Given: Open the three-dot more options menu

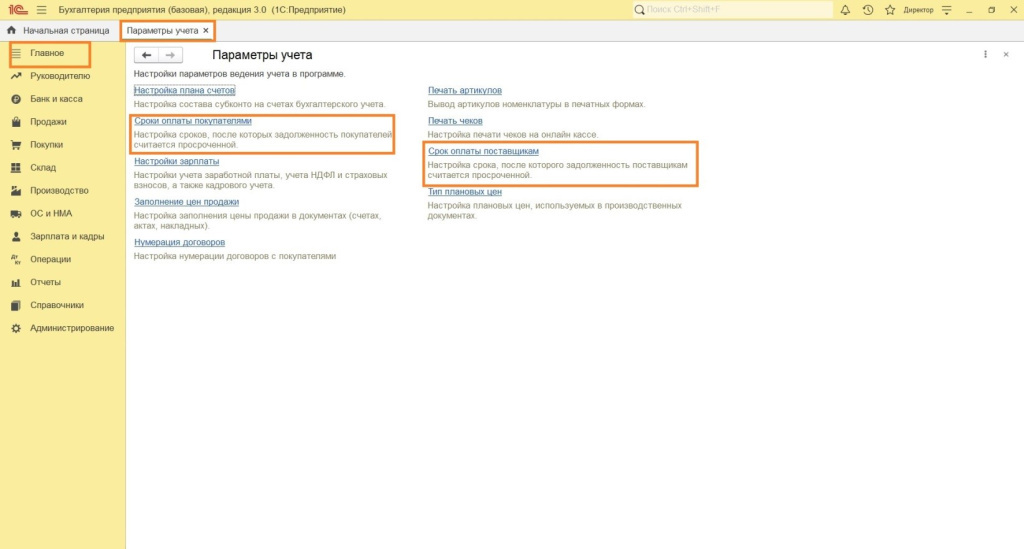Looking at the screenshot, I should click(985, 55).
